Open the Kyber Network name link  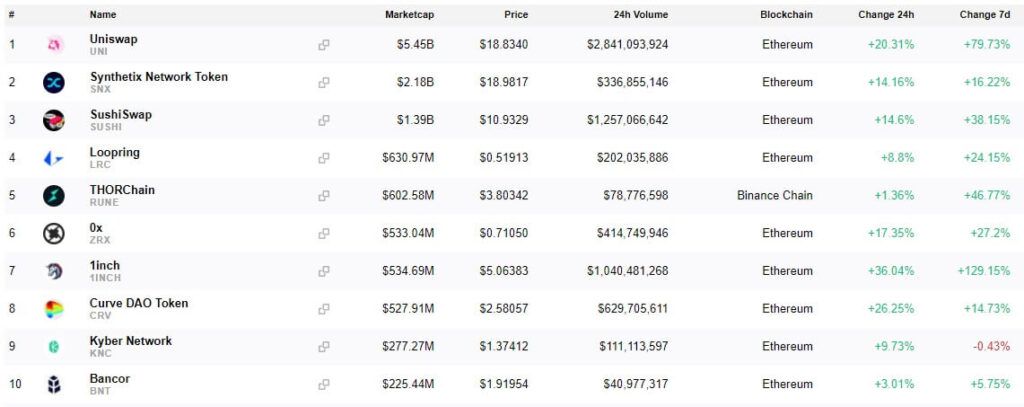coord(131,341)
